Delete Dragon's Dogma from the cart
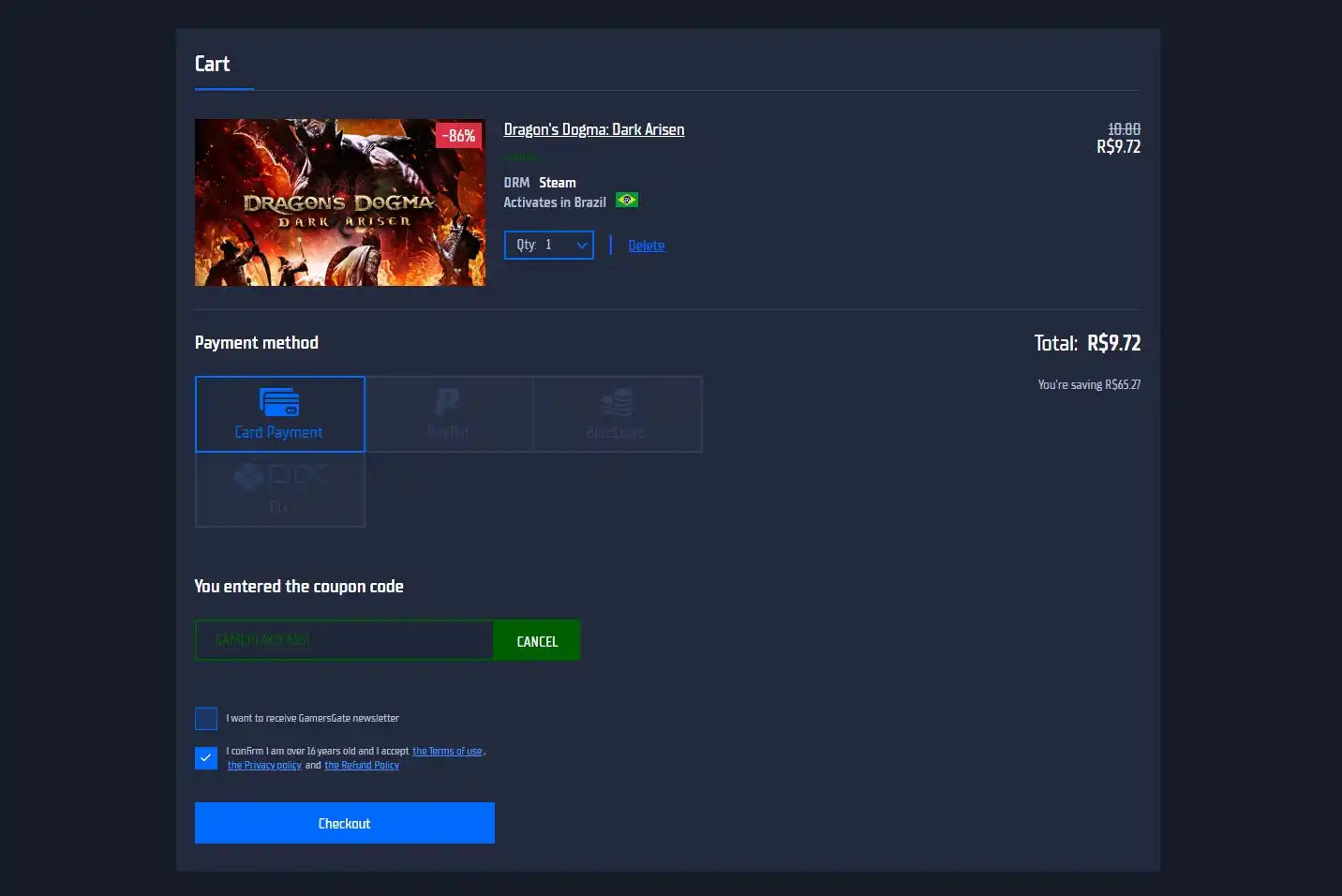 click(x=646, y=246)
